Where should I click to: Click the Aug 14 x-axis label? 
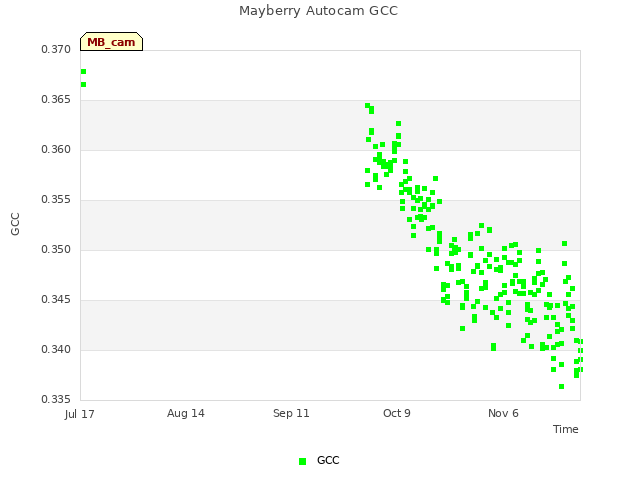click(x=186, y=413)
